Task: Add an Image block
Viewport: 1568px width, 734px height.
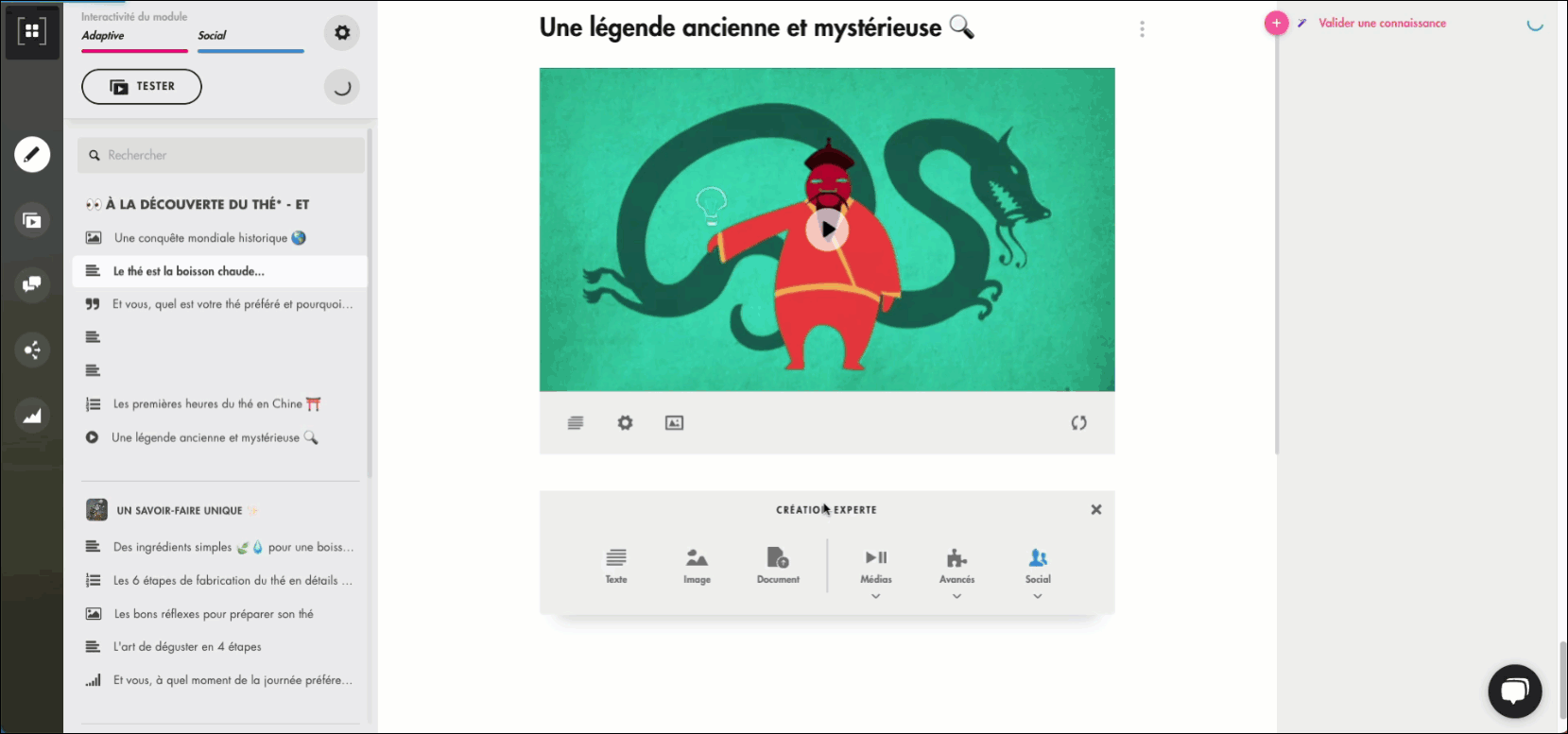Action: click(x=697, y=565)
